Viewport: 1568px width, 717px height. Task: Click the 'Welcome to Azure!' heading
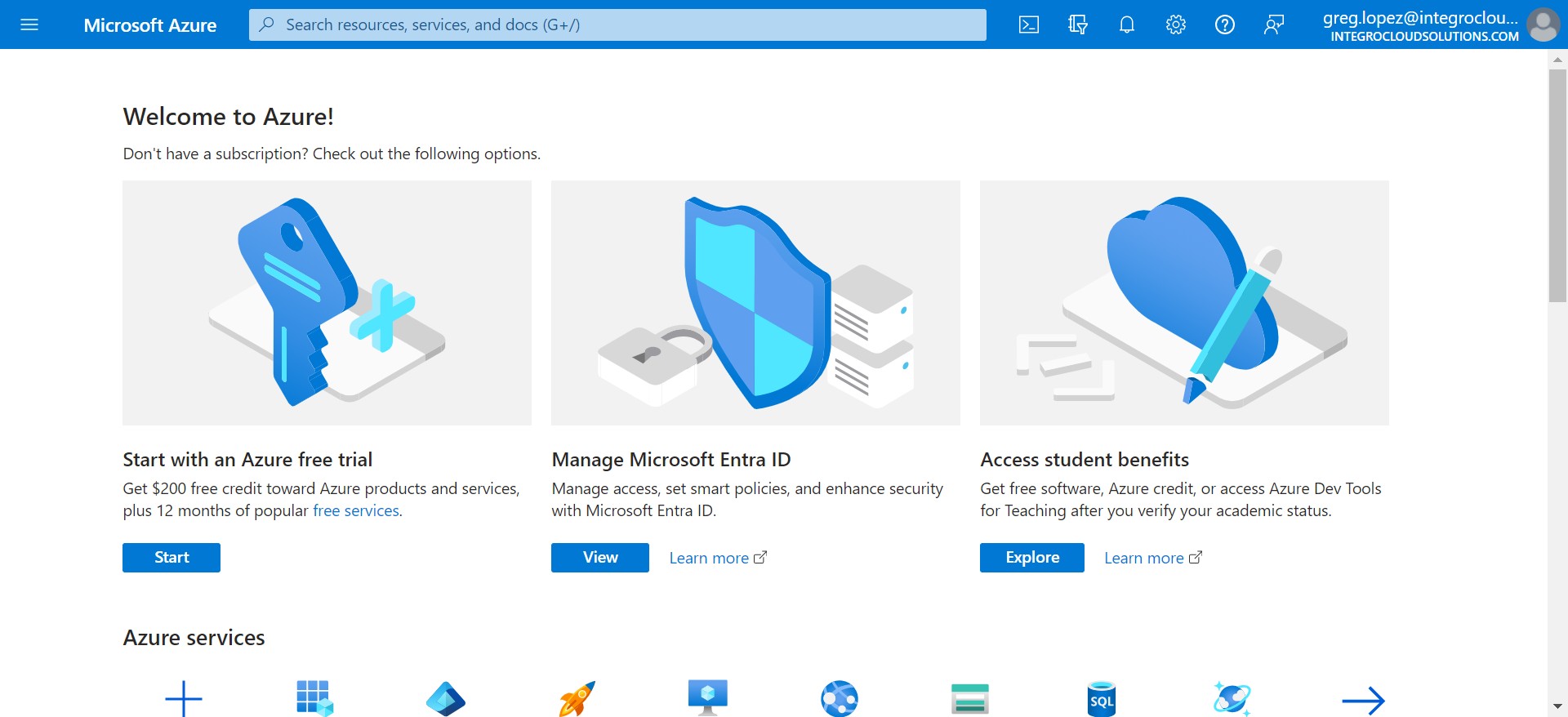[228, 117]
